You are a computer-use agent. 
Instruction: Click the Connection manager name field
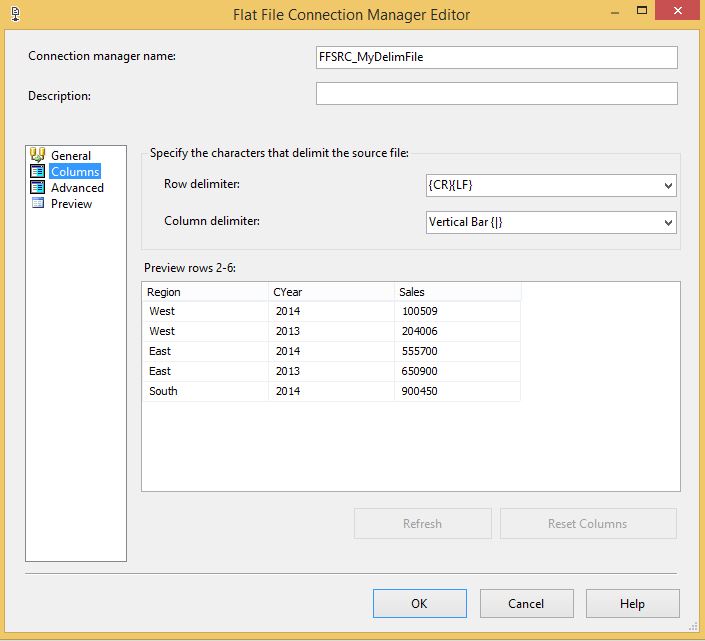tap(496, 57)
